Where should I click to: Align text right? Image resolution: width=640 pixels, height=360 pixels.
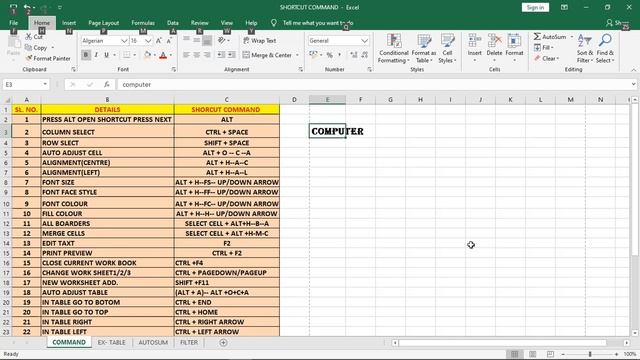(207, 55)
